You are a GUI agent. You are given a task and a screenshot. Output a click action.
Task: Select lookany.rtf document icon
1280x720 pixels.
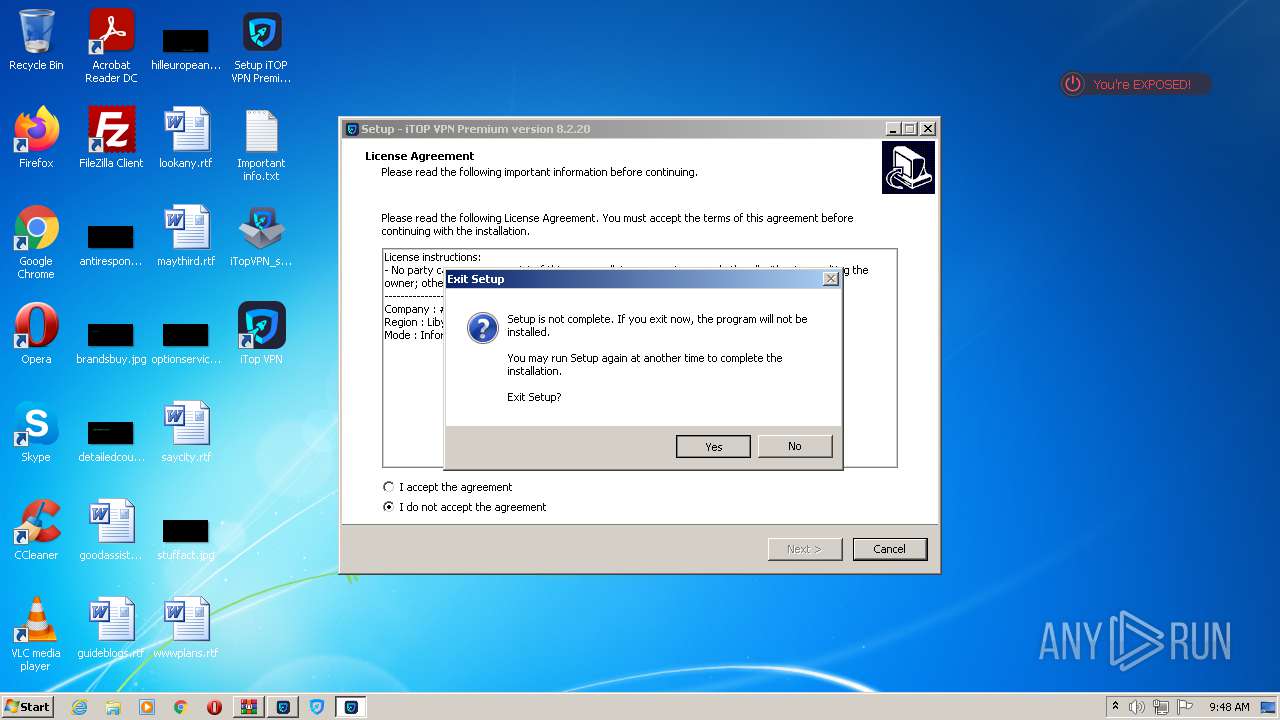(186, 138)
